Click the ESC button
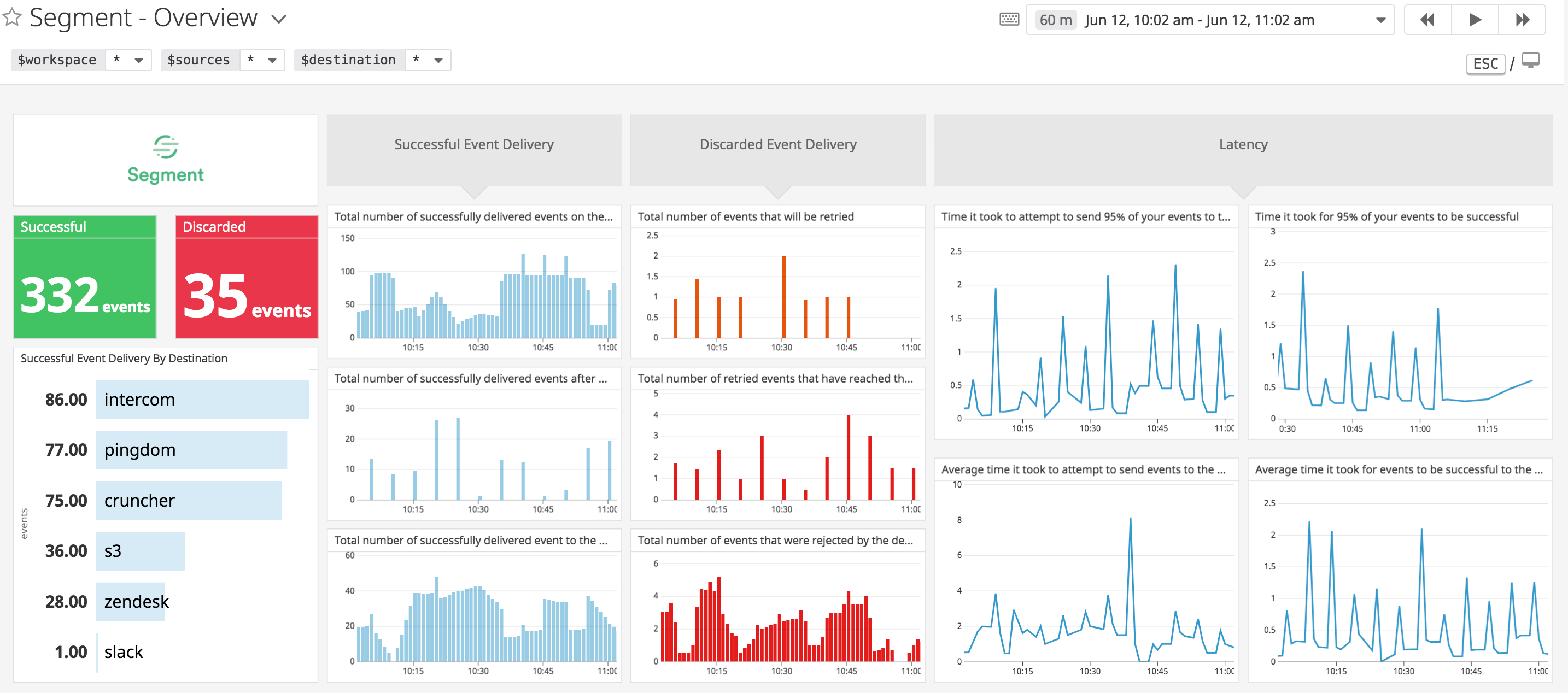This screenshot has width=1568, height=693. coord(1485,63)
